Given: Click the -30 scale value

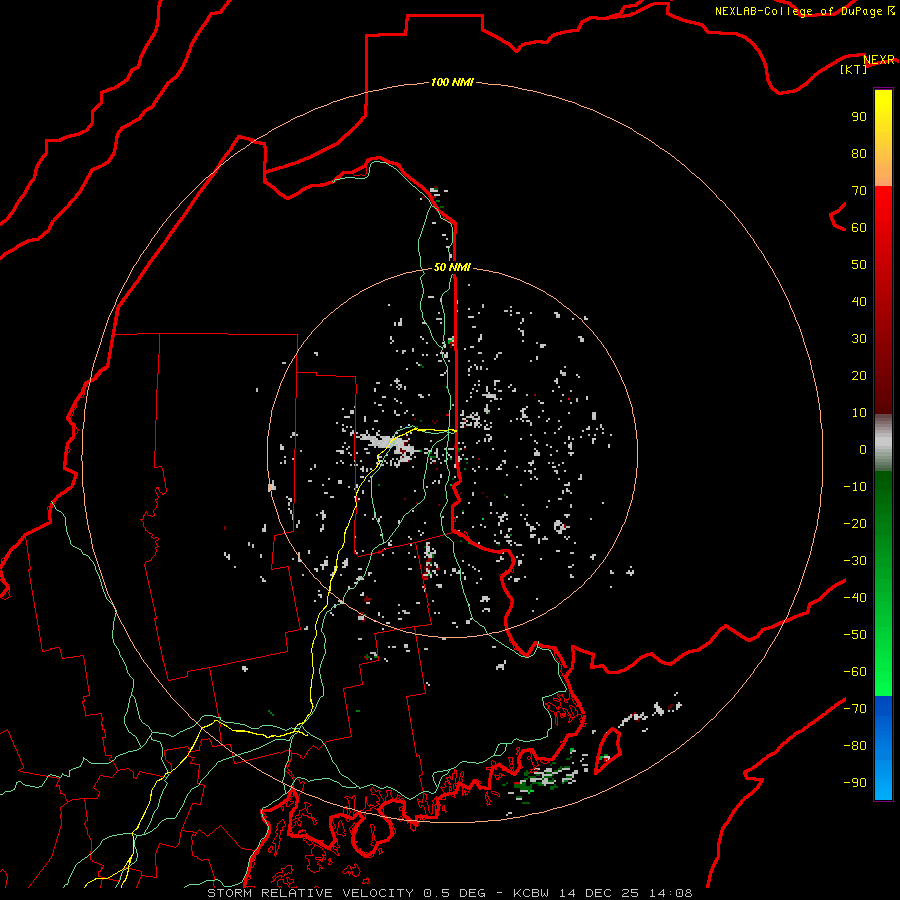Looking at the screenshot, I should 855,561.
